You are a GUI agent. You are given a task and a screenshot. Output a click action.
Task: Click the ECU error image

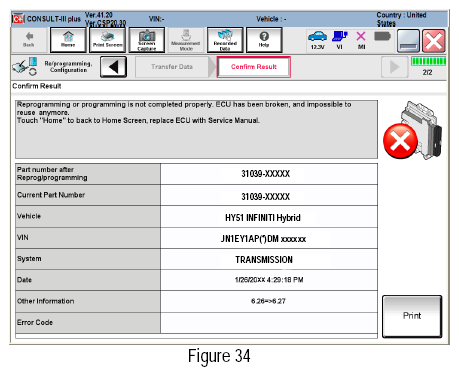point(413,130)
